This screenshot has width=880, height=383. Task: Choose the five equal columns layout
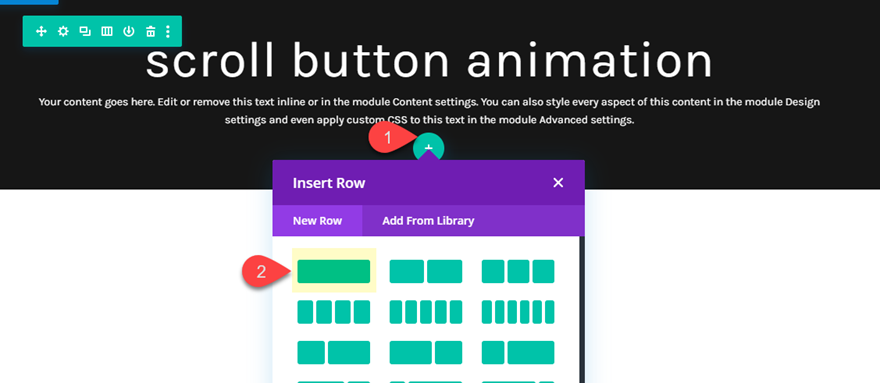[x=426, y=312]
